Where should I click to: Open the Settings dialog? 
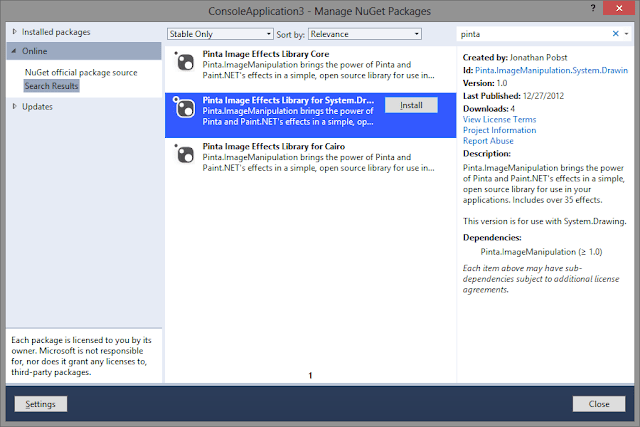point(41,404)
